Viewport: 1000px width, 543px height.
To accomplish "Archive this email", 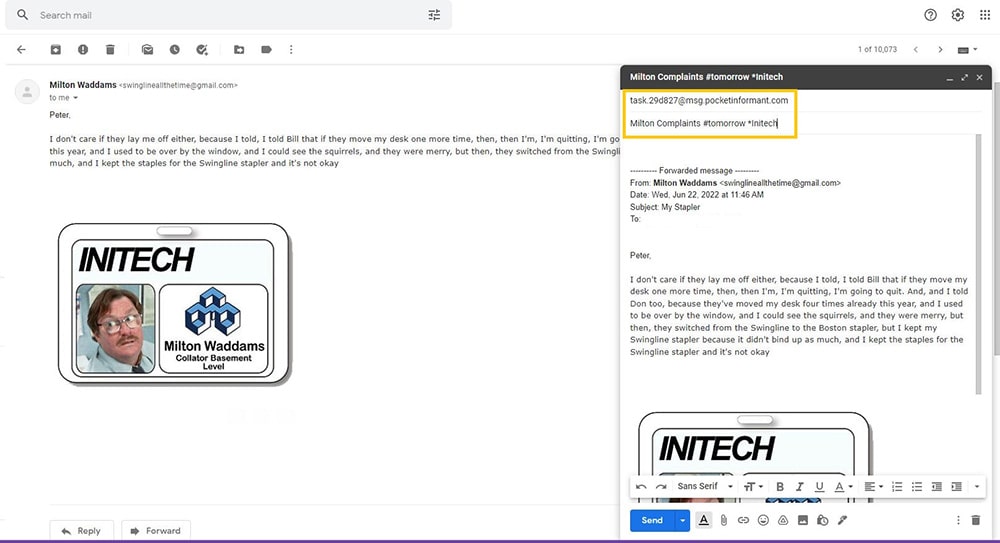I will pyautogui.click(x=55, y=49).
